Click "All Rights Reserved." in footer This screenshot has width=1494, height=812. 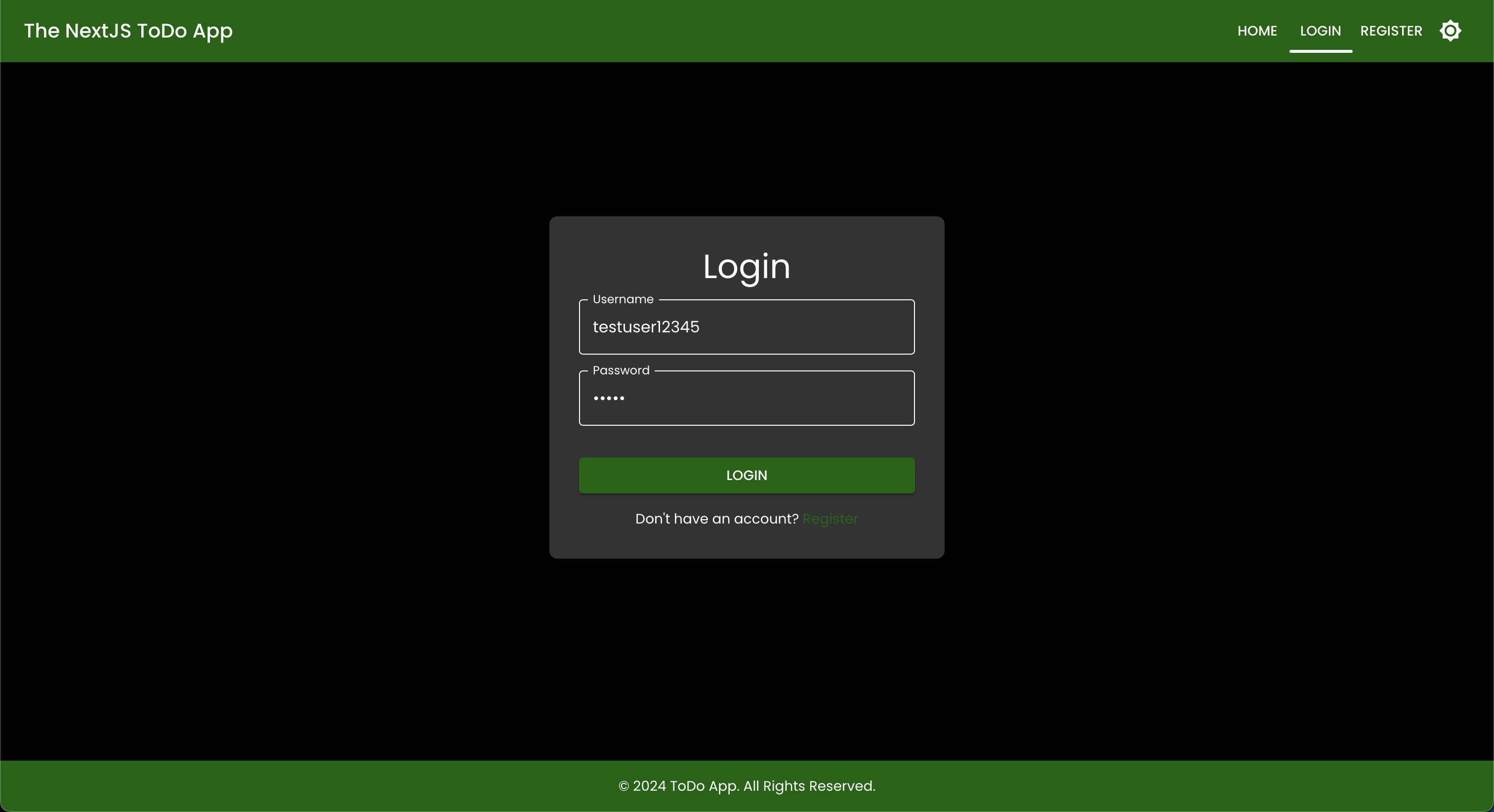(x=809, y=786)
